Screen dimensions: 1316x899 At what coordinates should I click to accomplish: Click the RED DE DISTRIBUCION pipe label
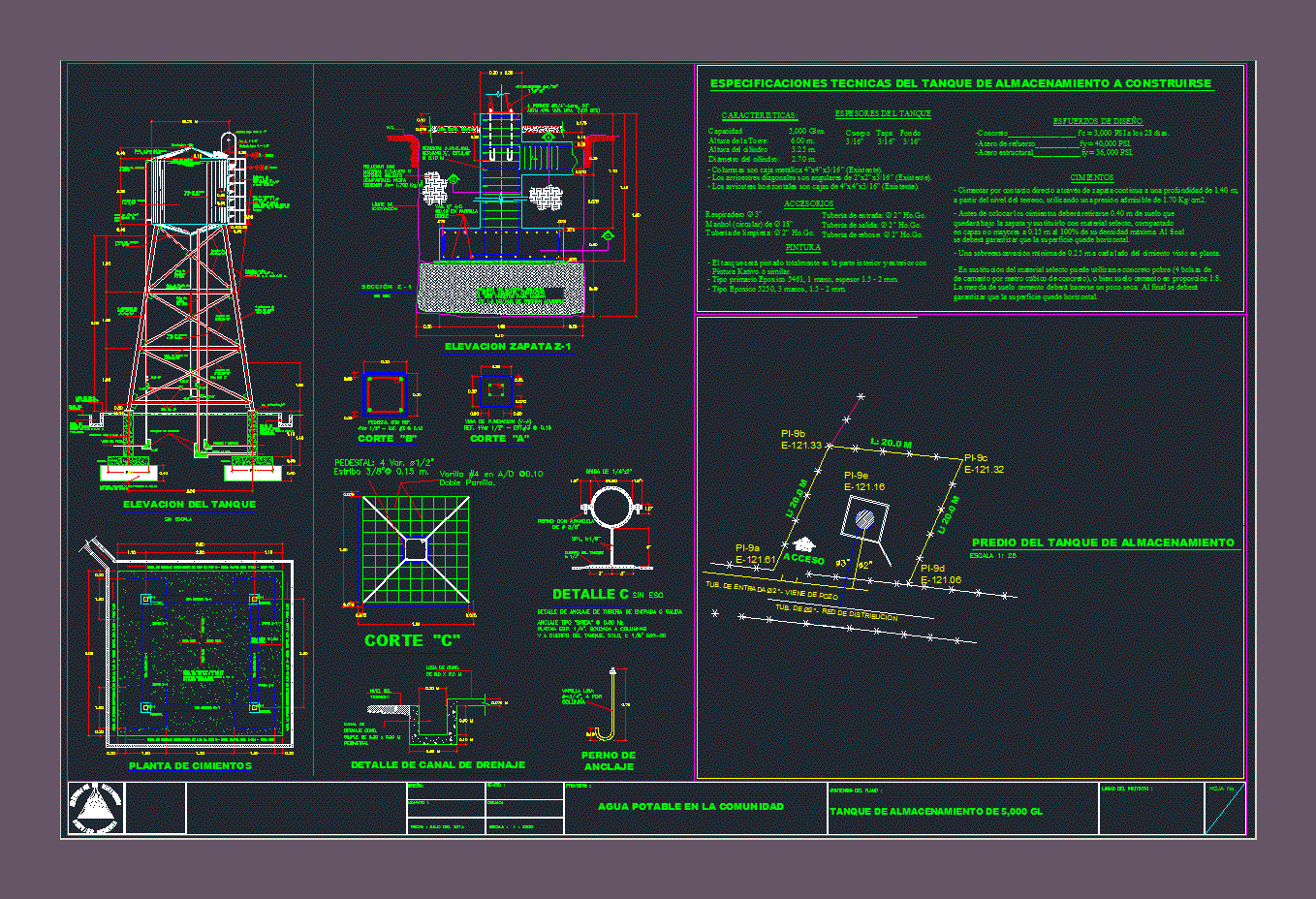click(x=836, y=611)
